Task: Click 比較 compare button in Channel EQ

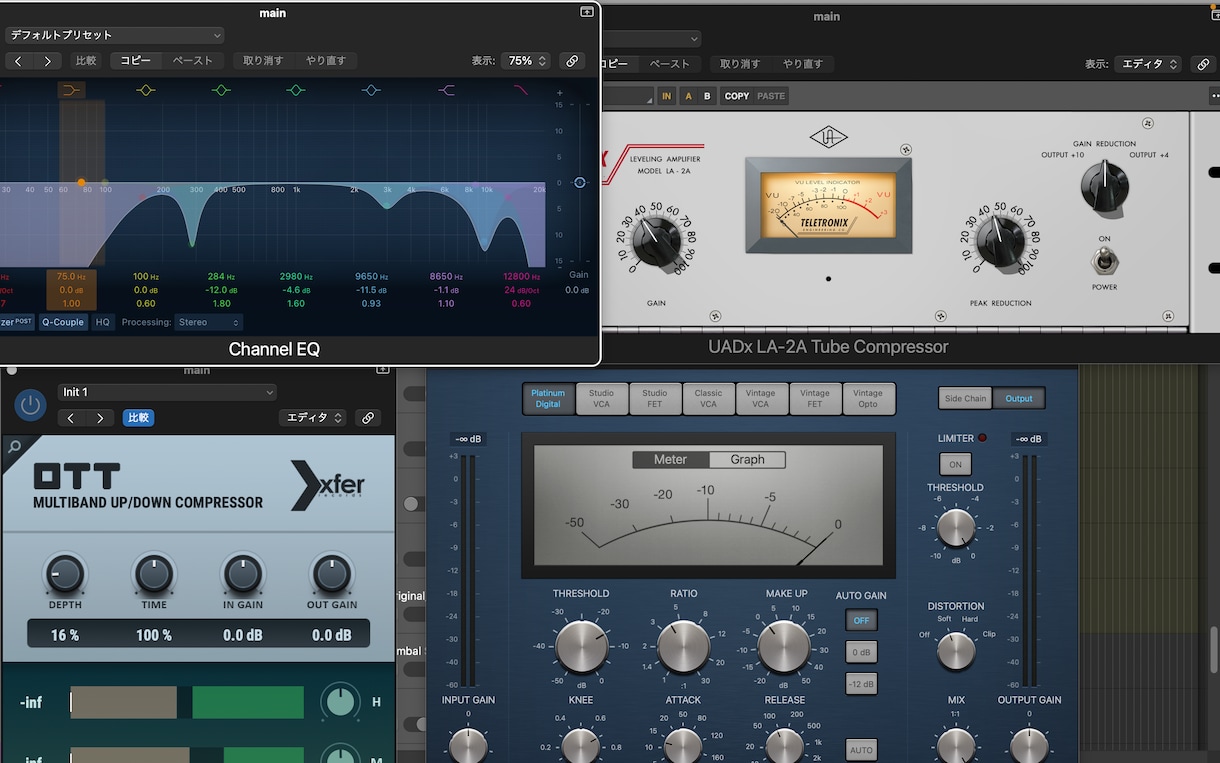Action: tap(87, 61)
